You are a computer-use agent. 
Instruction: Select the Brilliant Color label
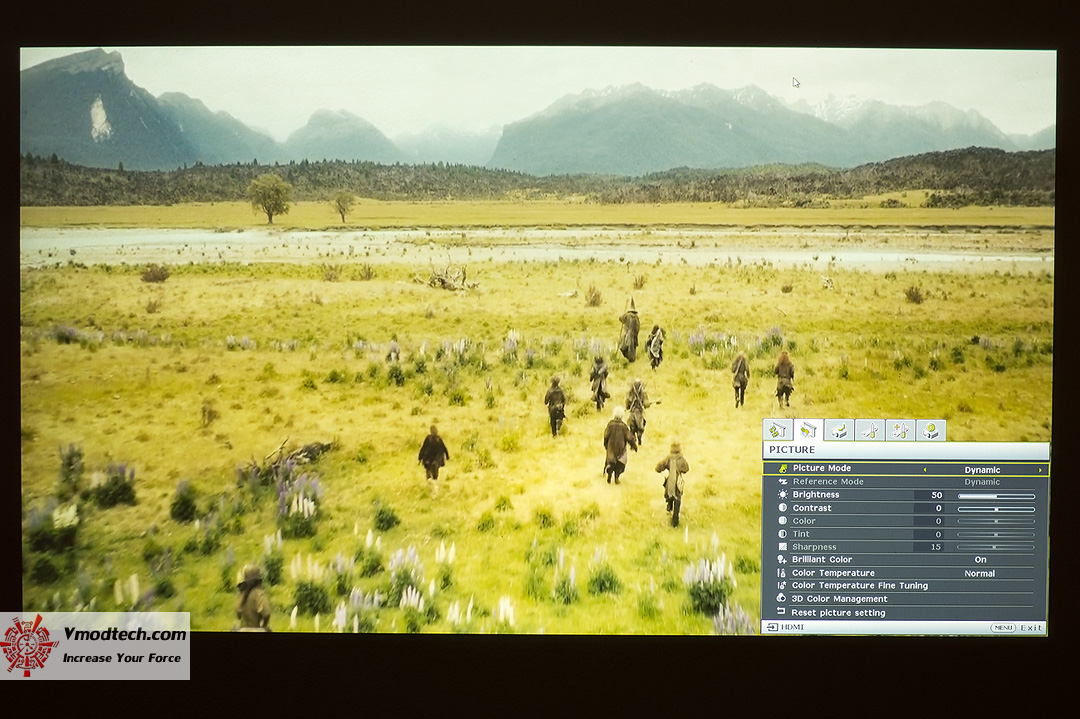[822, 559]
